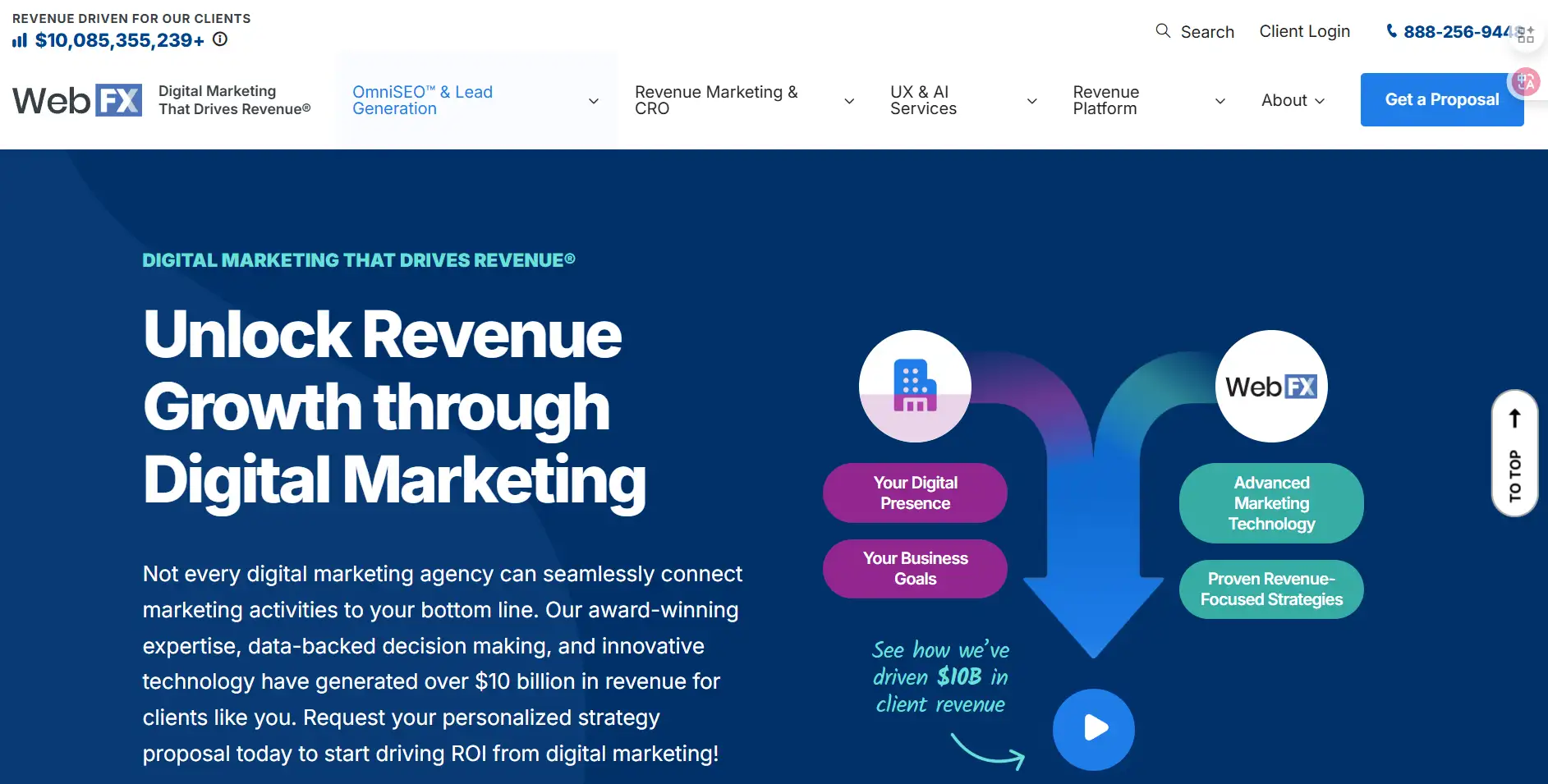1548x784 pixels.
Task: Click the Your Business Goals pill
Action: 915,568
